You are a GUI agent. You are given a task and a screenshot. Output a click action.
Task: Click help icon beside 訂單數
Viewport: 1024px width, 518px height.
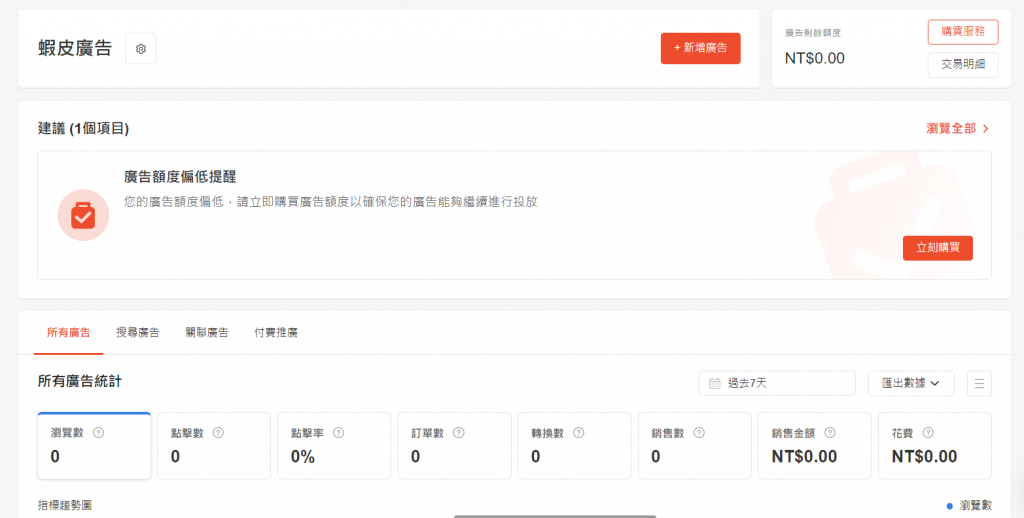click(459, 432)
